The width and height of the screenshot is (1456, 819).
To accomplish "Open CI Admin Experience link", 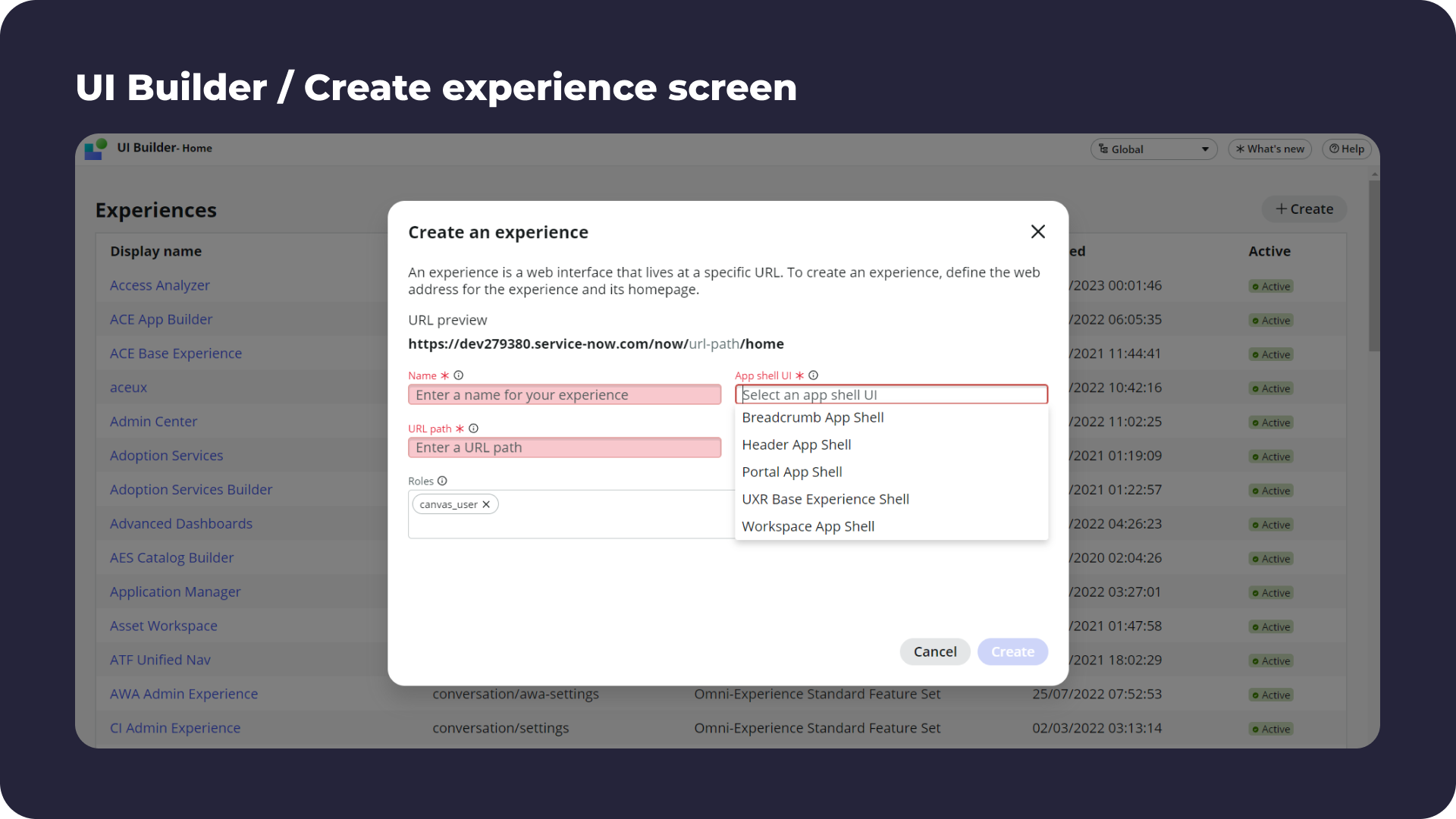I will tap(175, 728).
